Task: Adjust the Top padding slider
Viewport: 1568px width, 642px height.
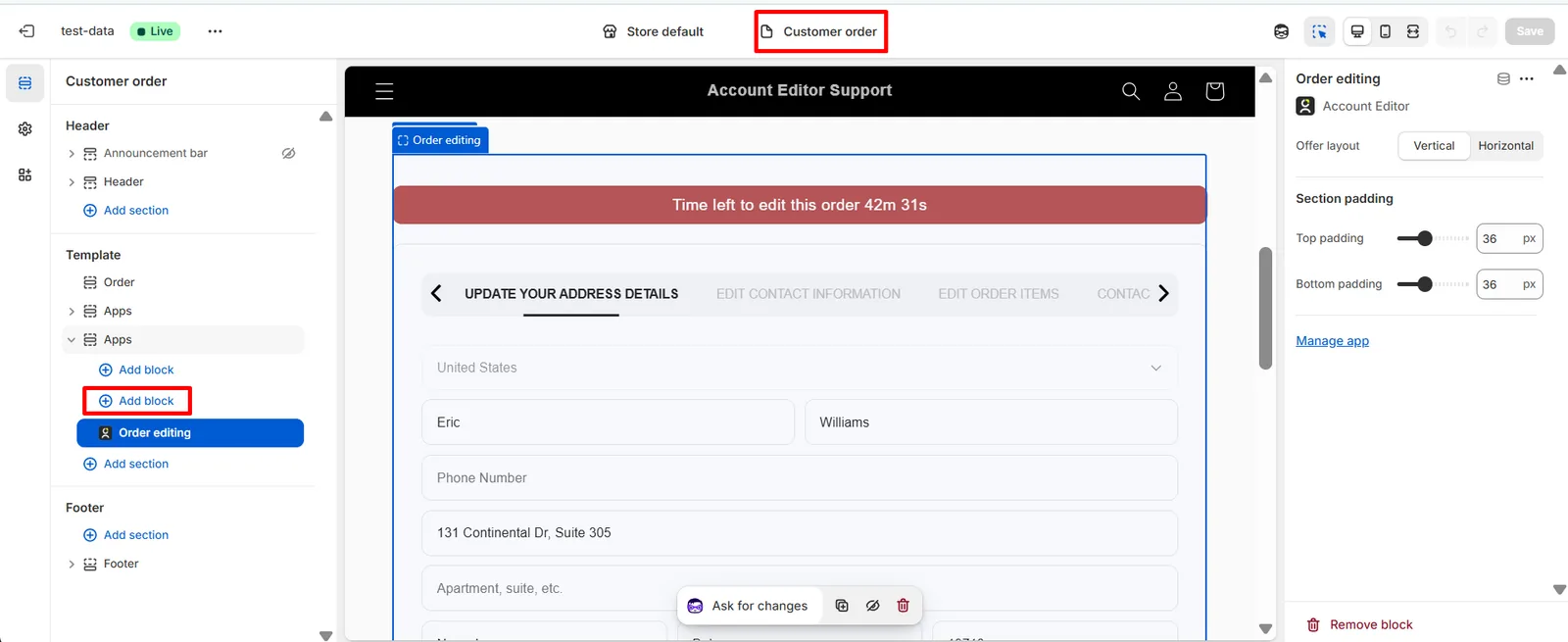Action: (x=1425, y=238)
